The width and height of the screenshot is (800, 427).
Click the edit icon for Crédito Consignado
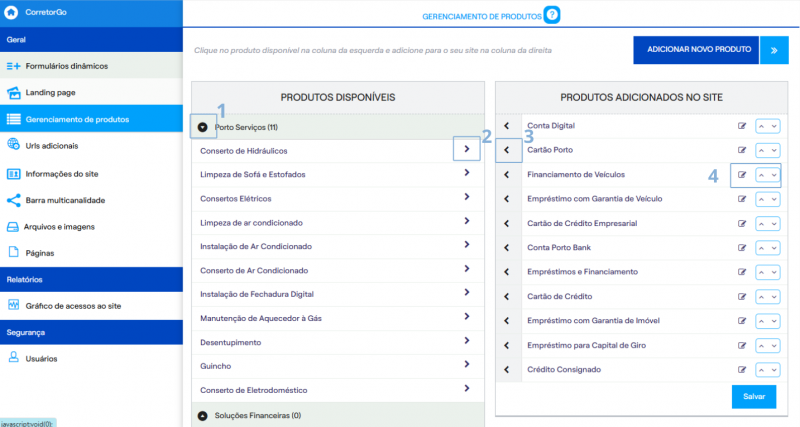pyautogui.click(x=742, y=369)
